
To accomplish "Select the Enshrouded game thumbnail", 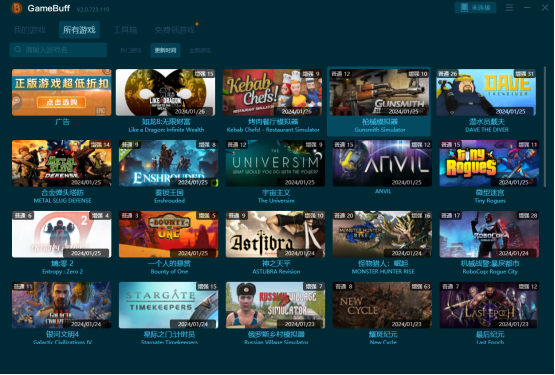I will (x=168, y=163).
